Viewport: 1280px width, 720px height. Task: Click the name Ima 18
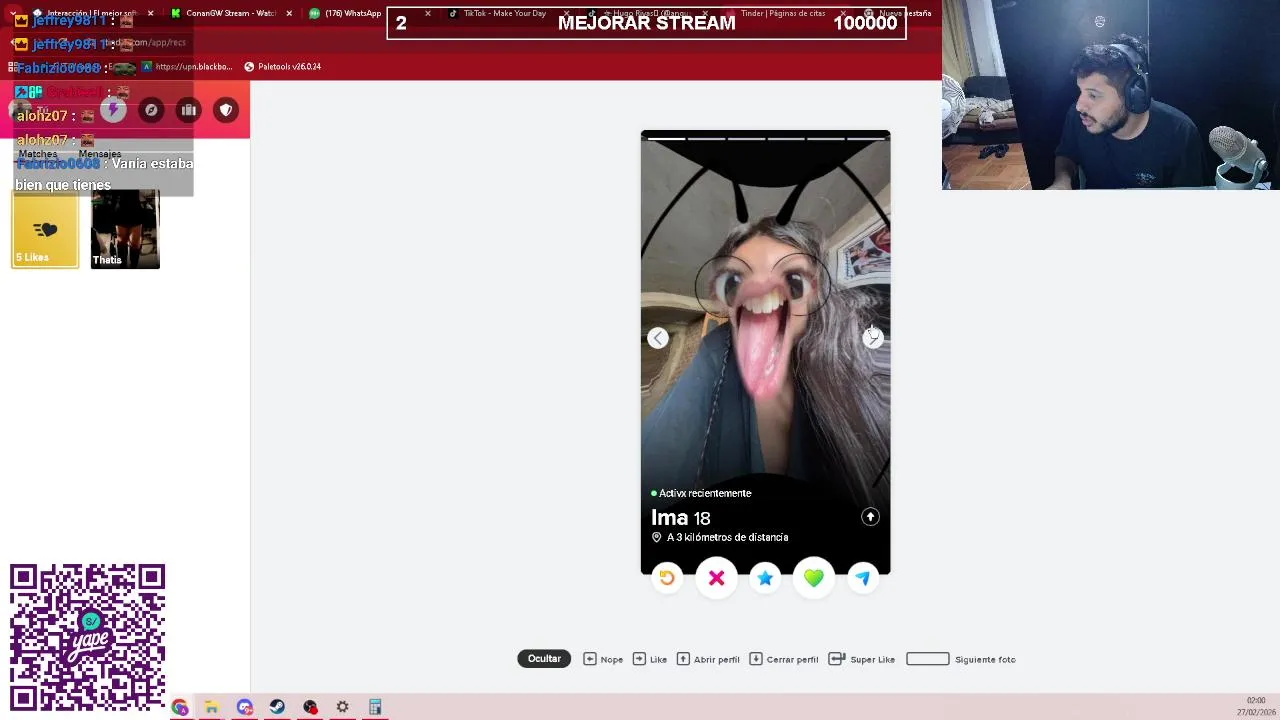[x=681, y=518]
